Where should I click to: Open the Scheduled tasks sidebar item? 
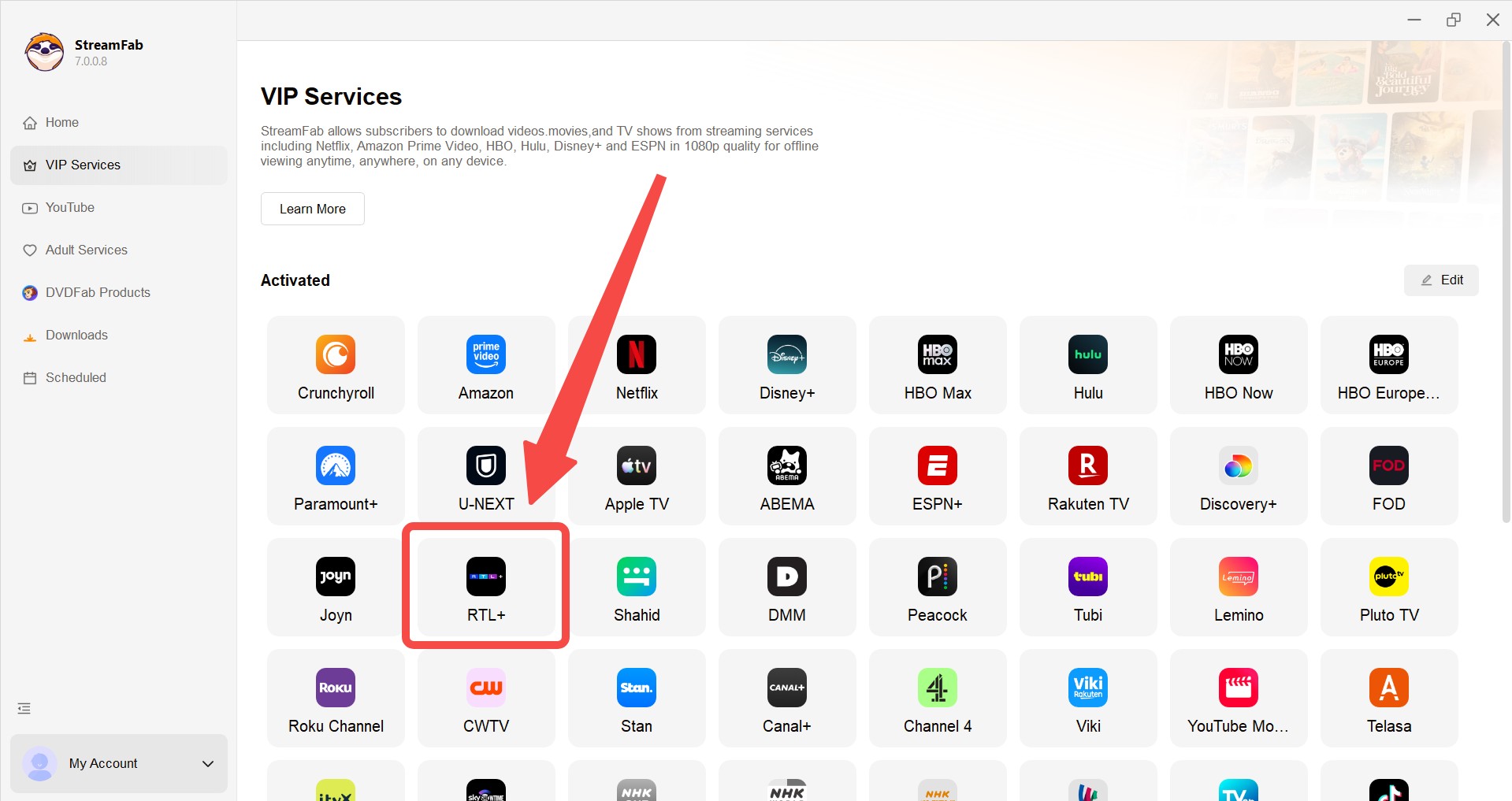[76, 378]
